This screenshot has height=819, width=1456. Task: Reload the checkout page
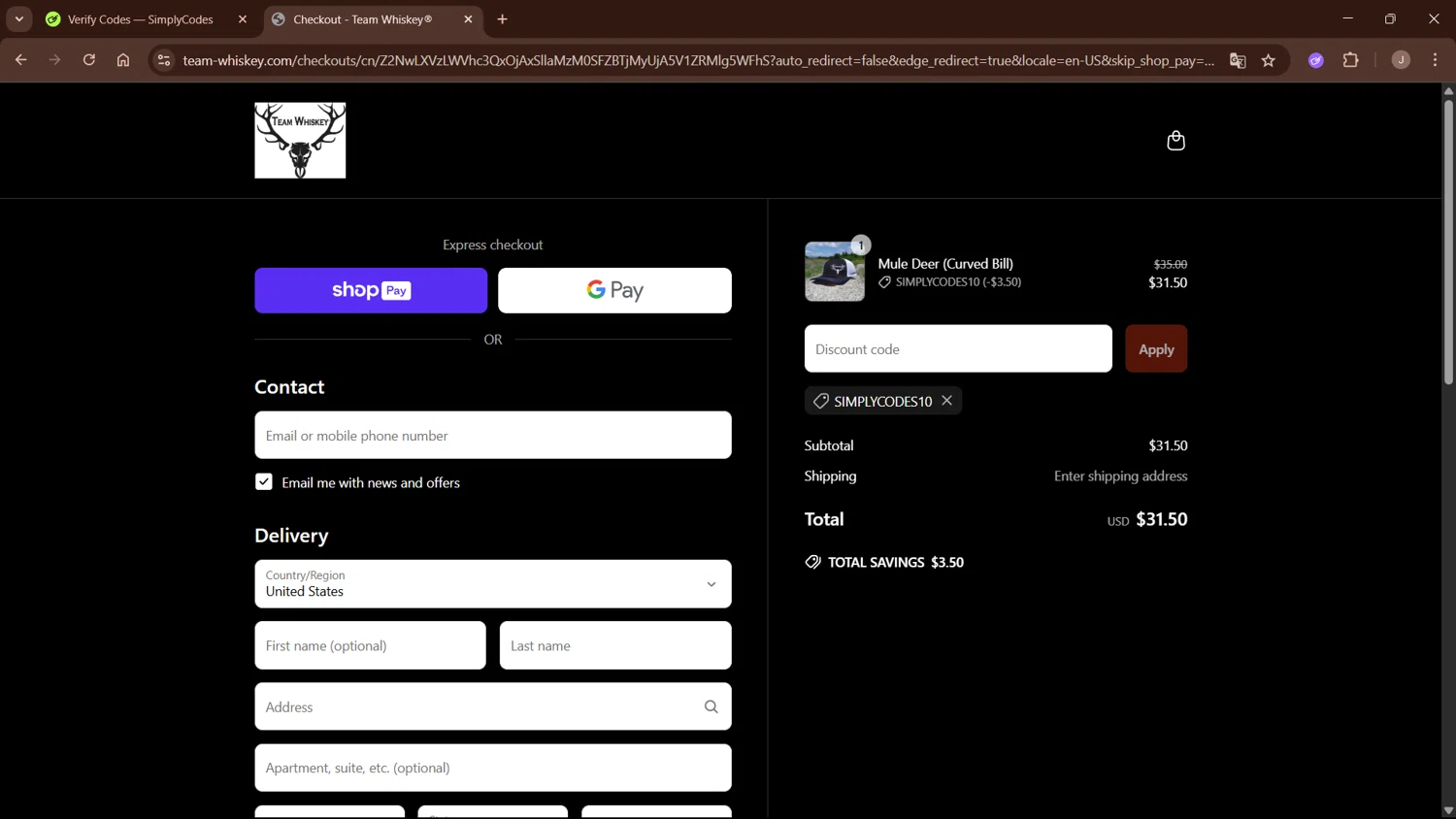pos(89,60)
